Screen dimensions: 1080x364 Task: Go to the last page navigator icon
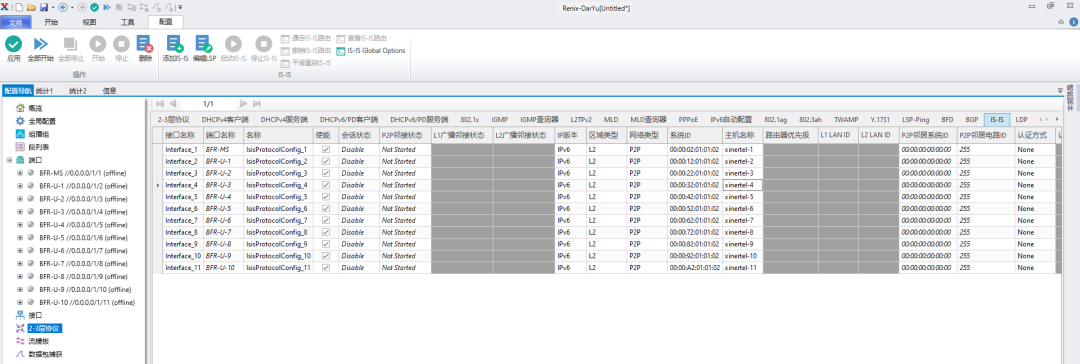click(257, 103)
